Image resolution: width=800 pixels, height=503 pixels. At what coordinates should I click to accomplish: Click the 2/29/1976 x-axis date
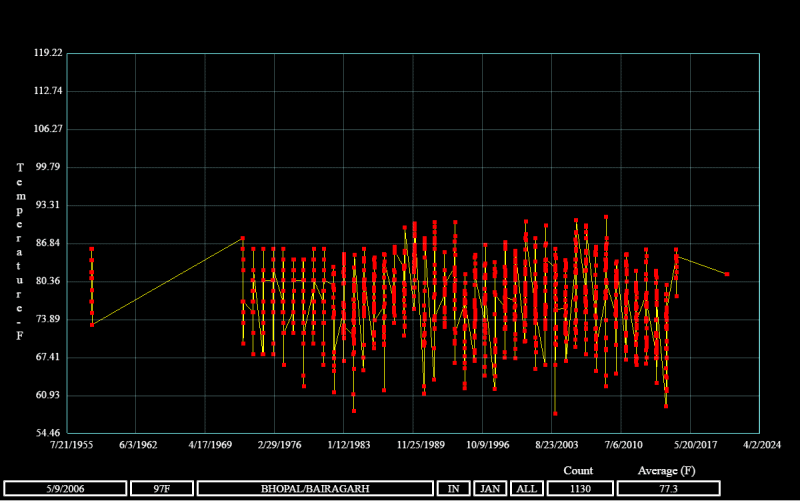click(x=280, y=445)
